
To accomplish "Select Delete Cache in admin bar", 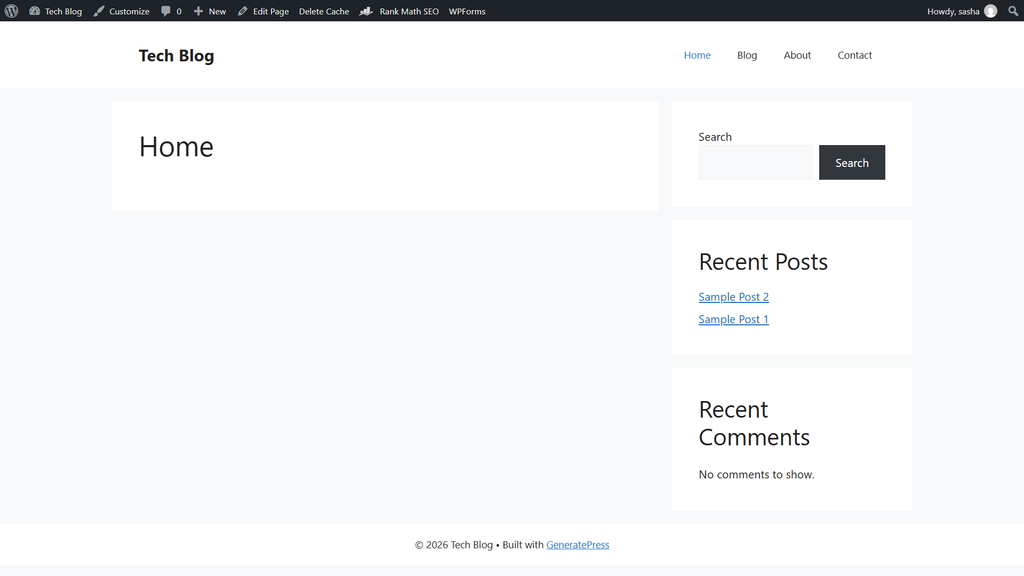I will pyautogui.click(x=324, y=11).
